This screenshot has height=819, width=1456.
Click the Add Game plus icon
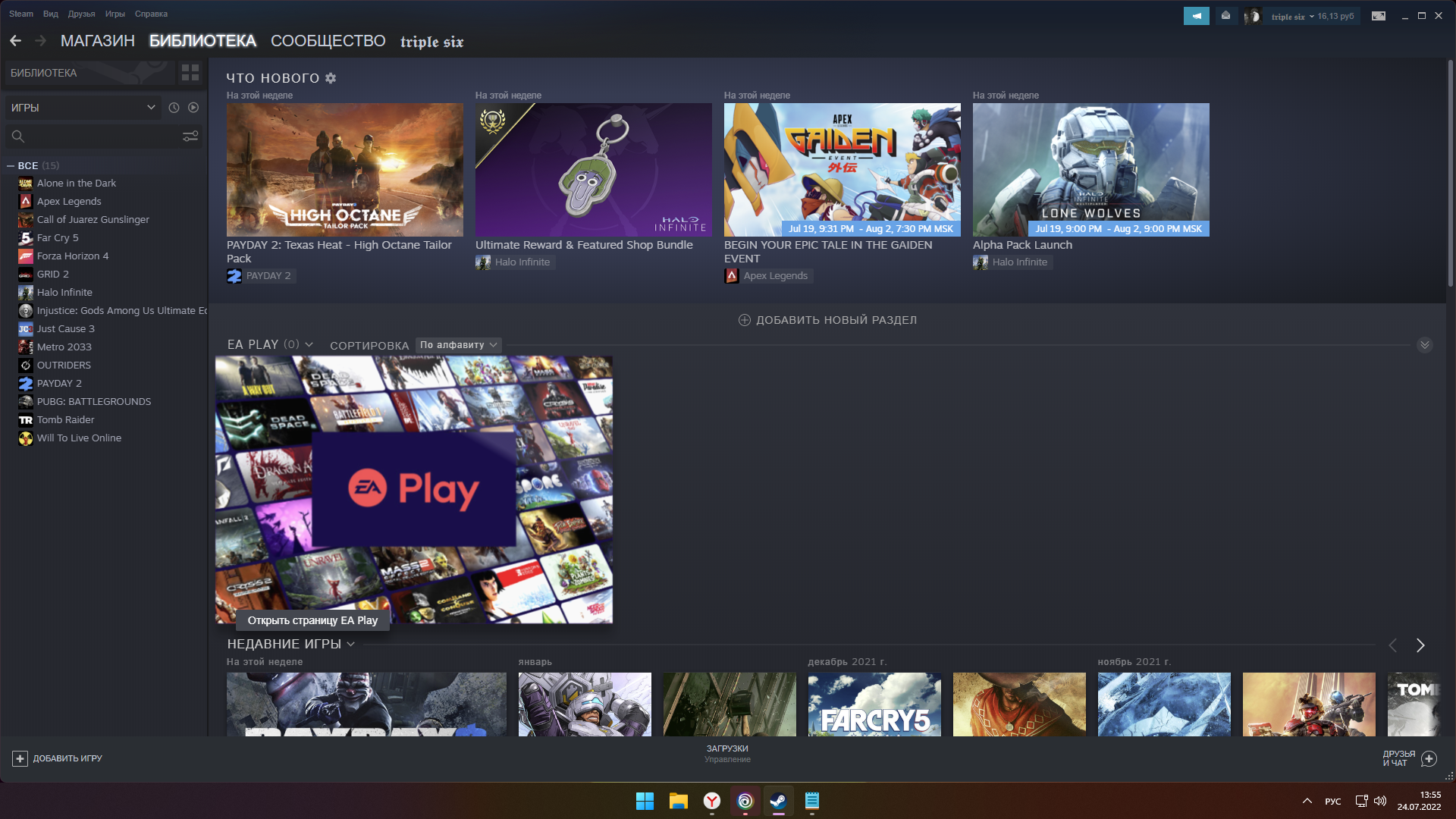pos(20,758)
